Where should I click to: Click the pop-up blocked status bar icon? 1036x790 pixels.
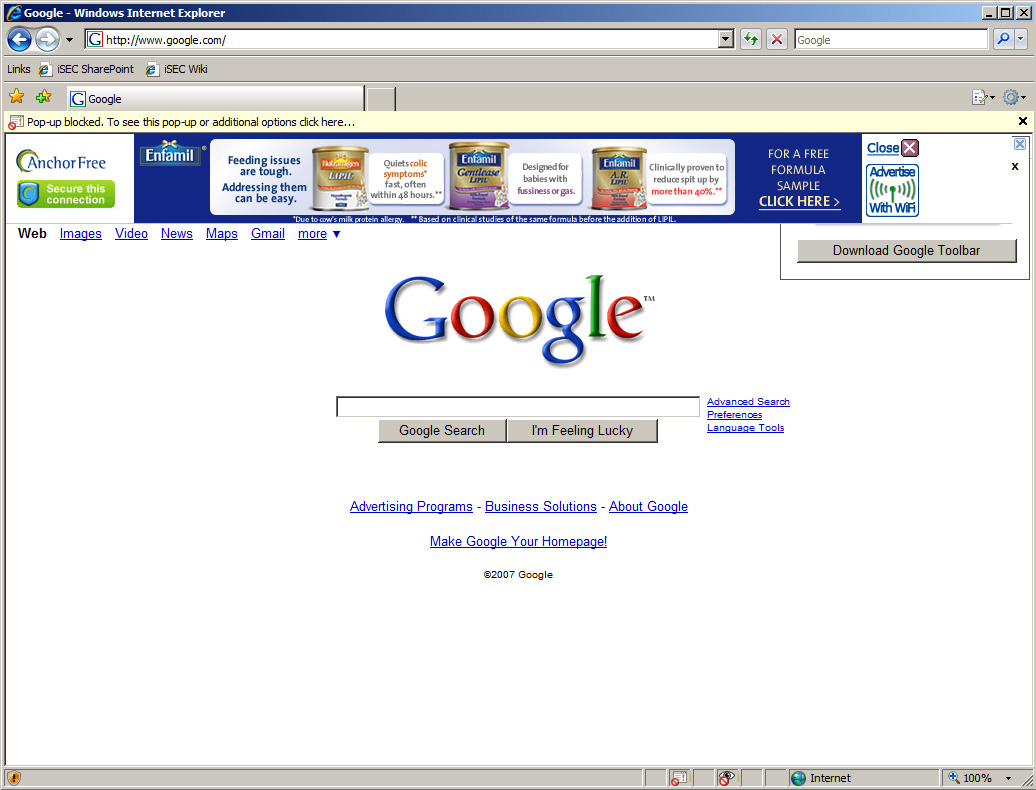(x=679, y=778)
